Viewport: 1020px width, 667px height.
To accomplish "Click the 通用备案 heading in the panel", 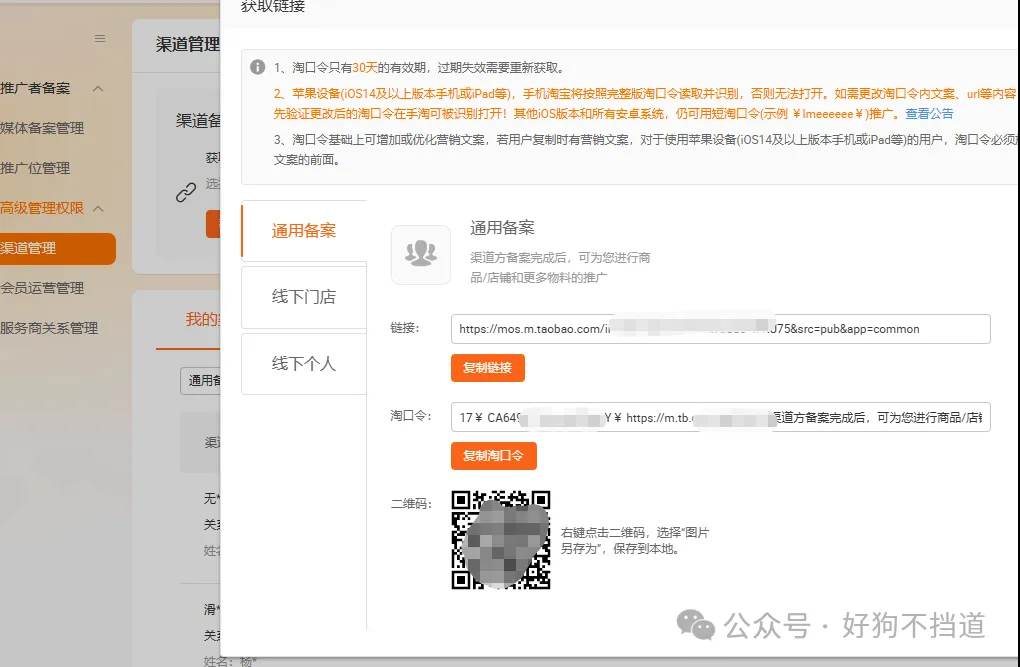I will point(502,228).
